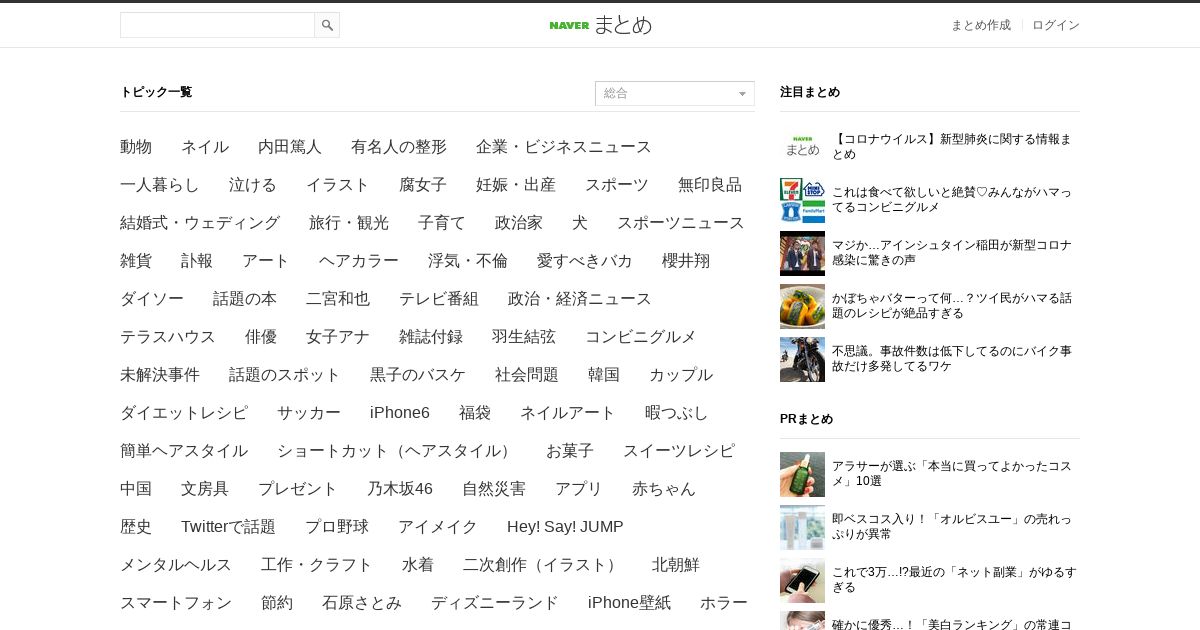Open the スポーツニュース topic
Image resolution: width=1200 pixels, height=630 pixels.
(x=681, y=223)
